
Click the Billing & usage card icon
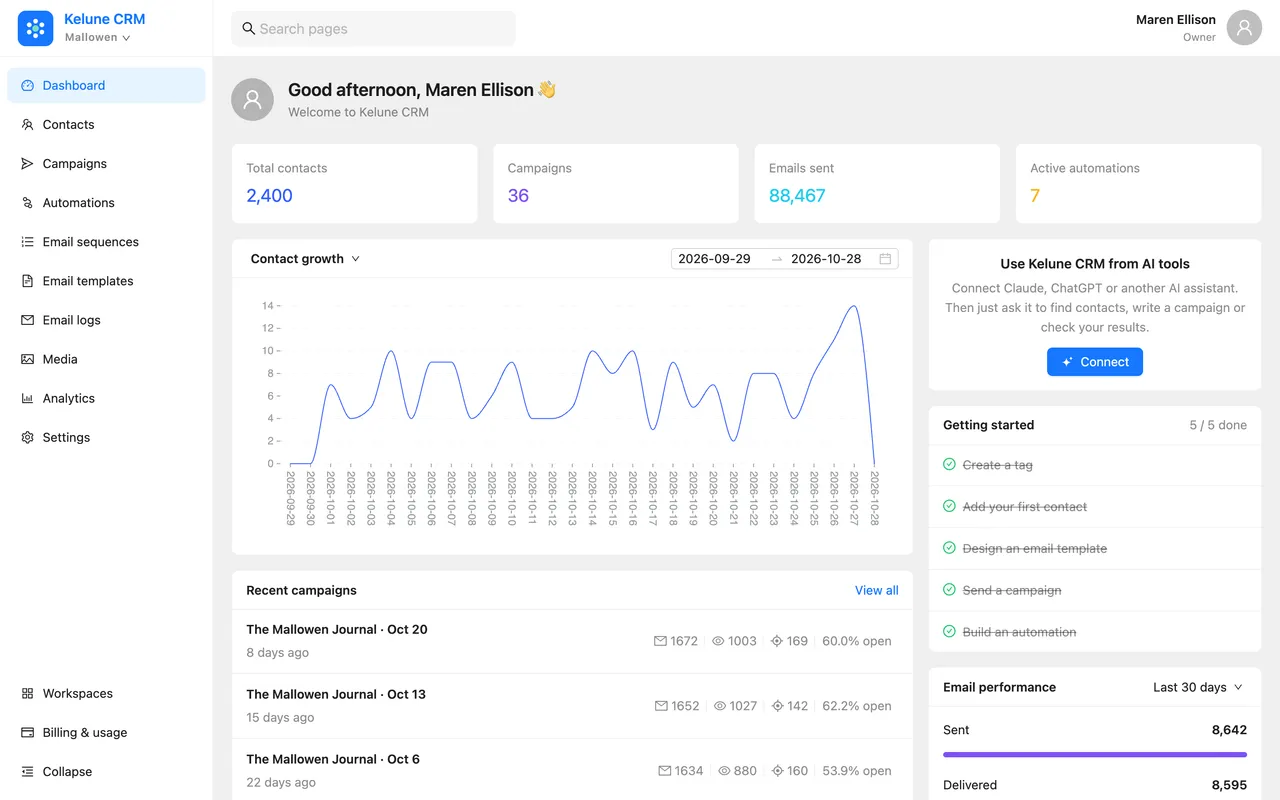pyautogui.click(x=28, y=732)
